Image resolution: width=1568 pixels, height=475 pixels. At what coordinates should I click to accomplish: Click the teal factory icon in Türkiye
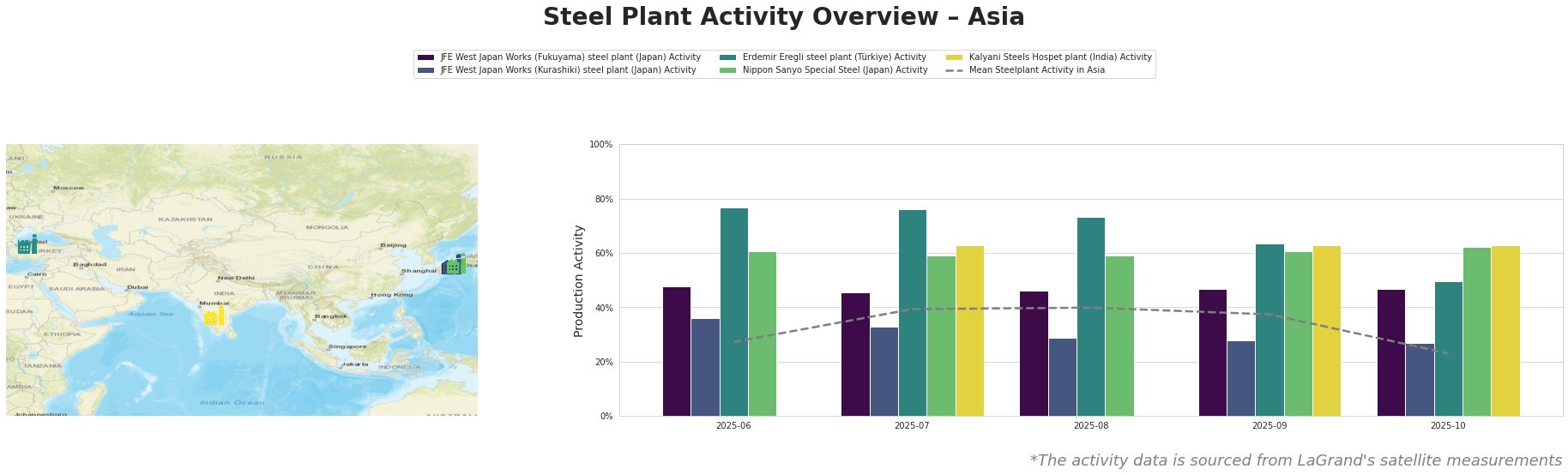click(27, 245)
